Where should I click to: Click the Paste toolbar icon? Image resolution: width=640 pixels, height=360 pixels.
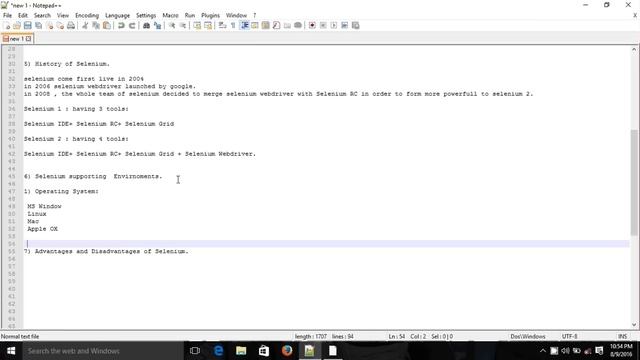[x=107, y=26]
